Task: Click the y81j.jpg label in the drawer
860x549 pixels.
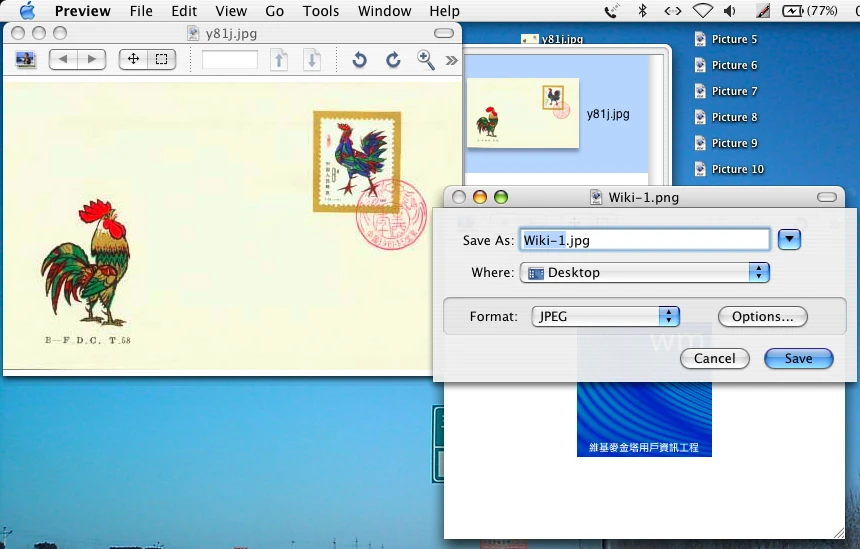Action: click(x=608, y=114)
